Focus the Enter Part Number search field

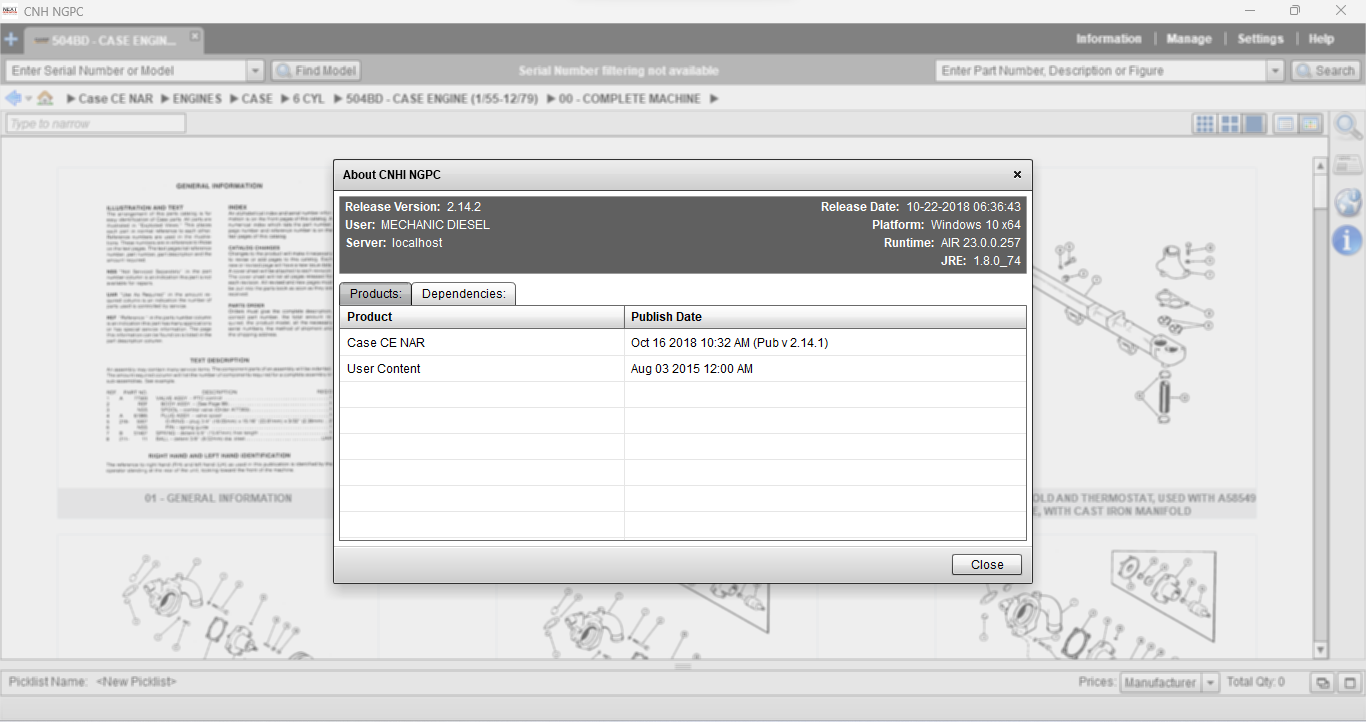click(x=1101, y=71)
